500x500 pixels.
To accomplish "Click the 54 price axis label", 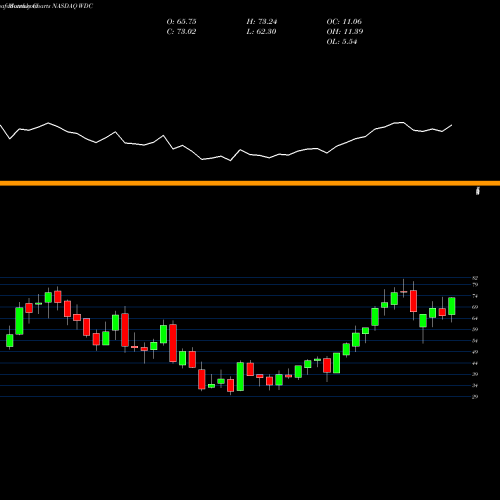I will (475, 341).
